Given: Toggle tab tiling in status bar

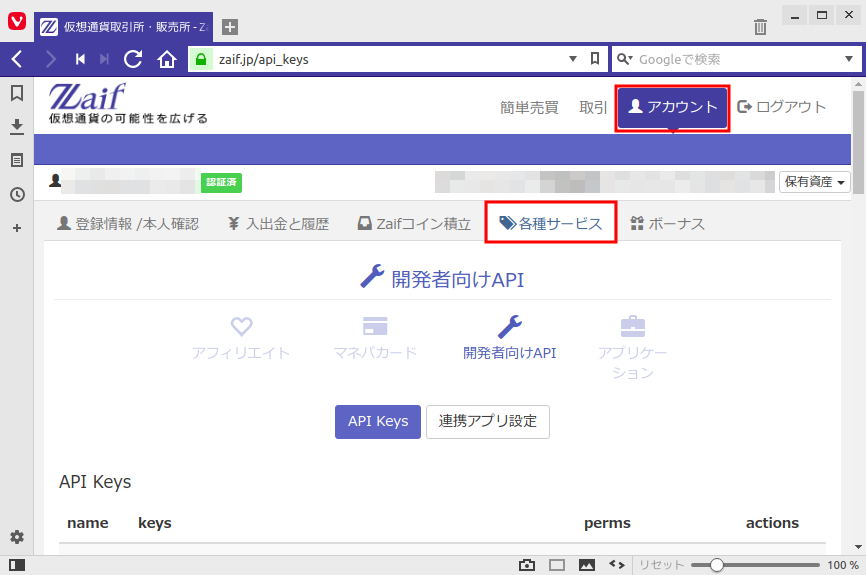Looking at the screenshot, I should (557, 565).
